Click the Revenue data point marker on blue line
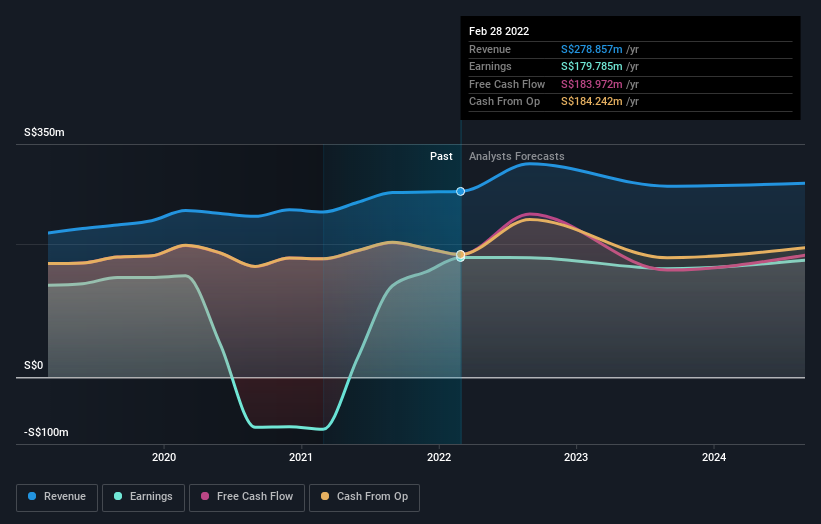This screenshot has width=821, height=524. 460,192
